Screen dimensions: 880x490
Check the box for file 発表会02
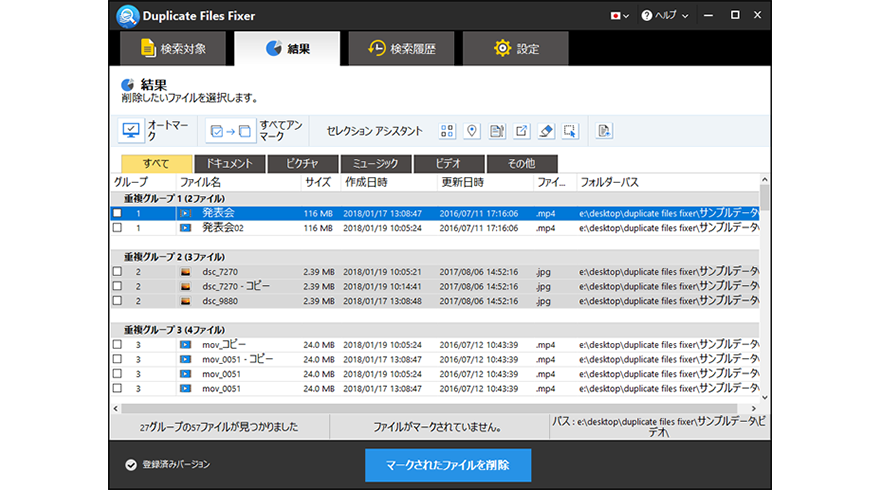pos(117,228)
